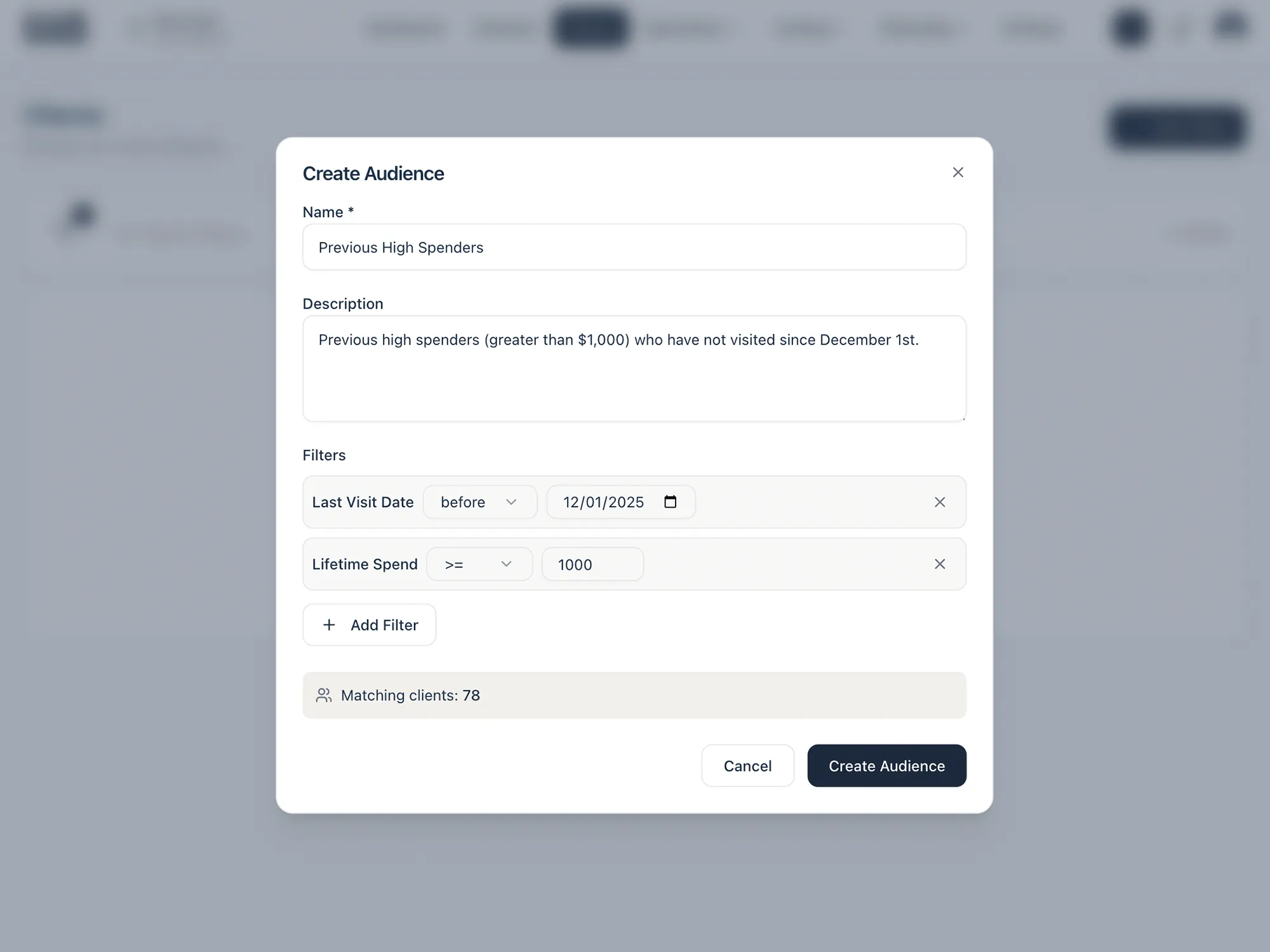Click the plus icon on Add Filter
1270x952 pixels.
[329, 625]
